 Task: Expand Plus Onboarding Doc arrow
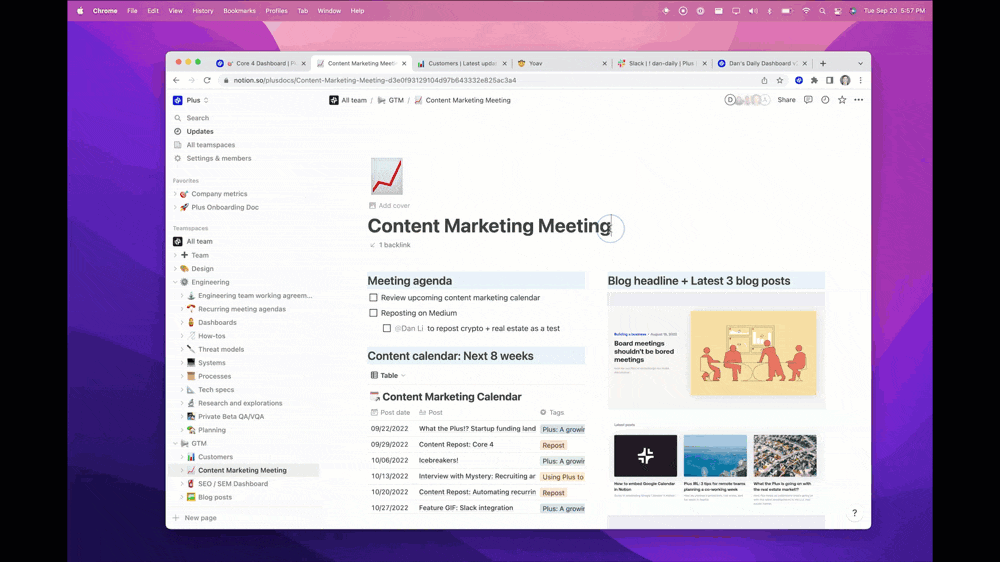175,207
